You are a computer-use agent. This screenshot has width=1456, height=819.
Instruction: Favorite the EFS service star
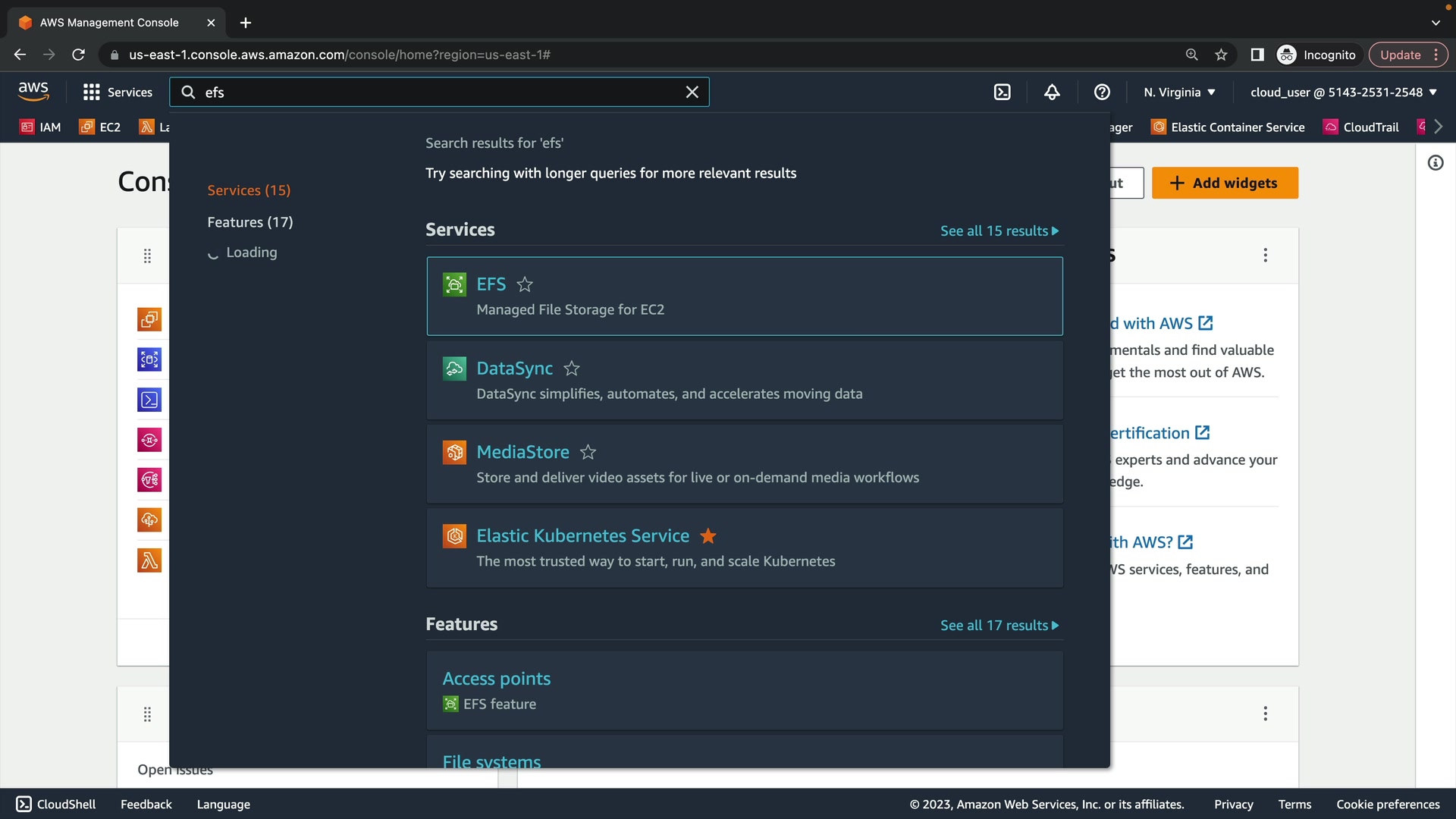pyautogui.click(x=525, y=284)
